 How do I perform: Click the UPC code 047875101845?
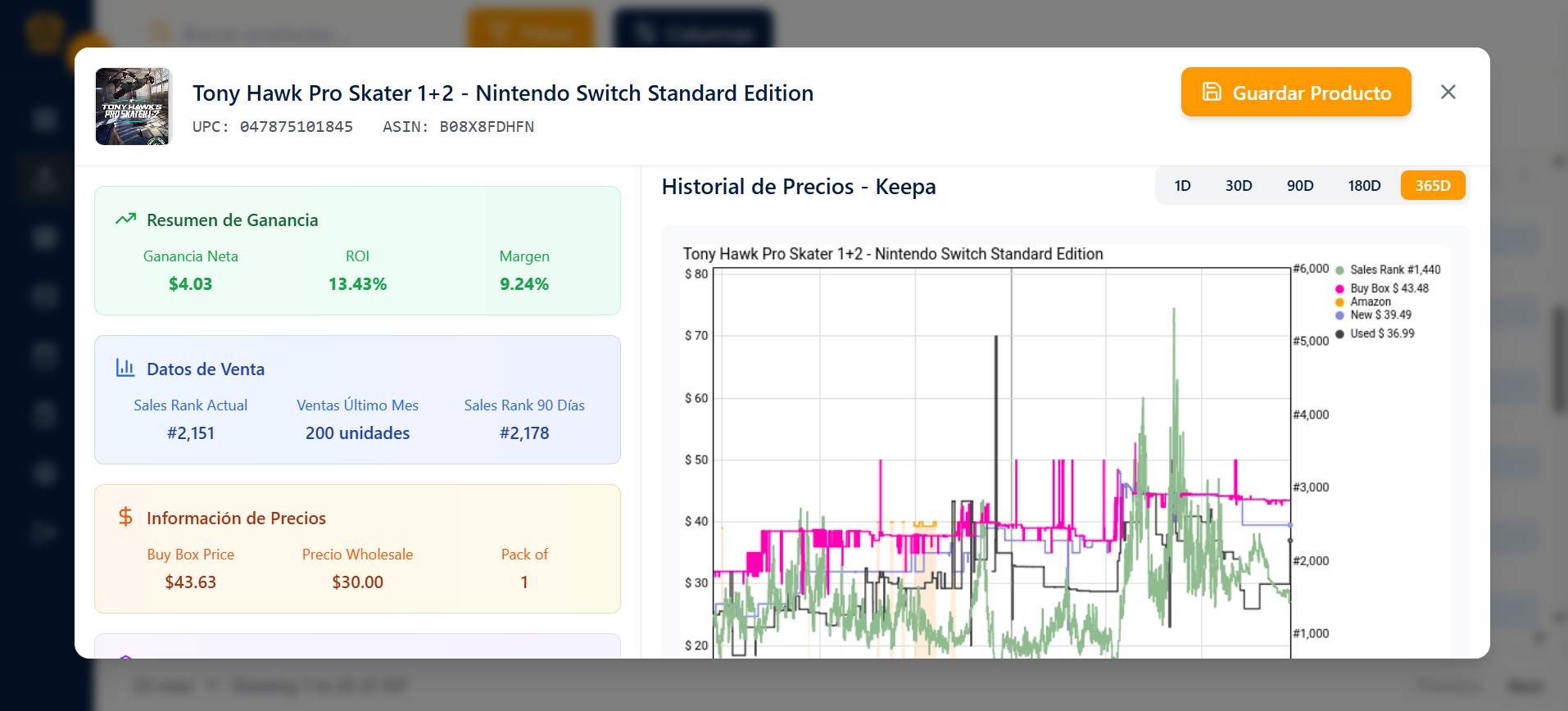tap(296, 127)
